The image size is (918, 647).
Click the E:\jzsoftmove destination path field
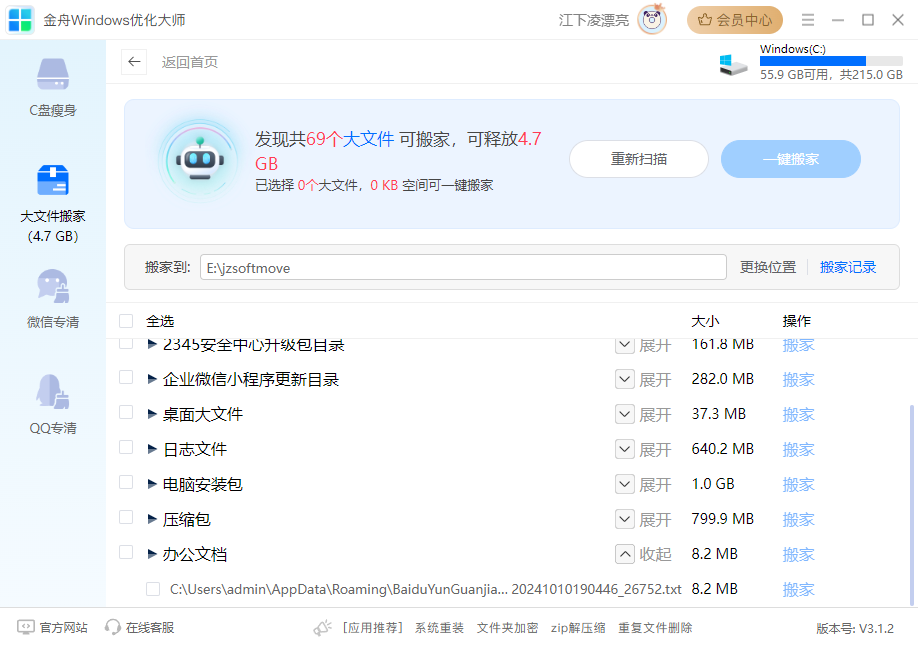coord(463,267)
